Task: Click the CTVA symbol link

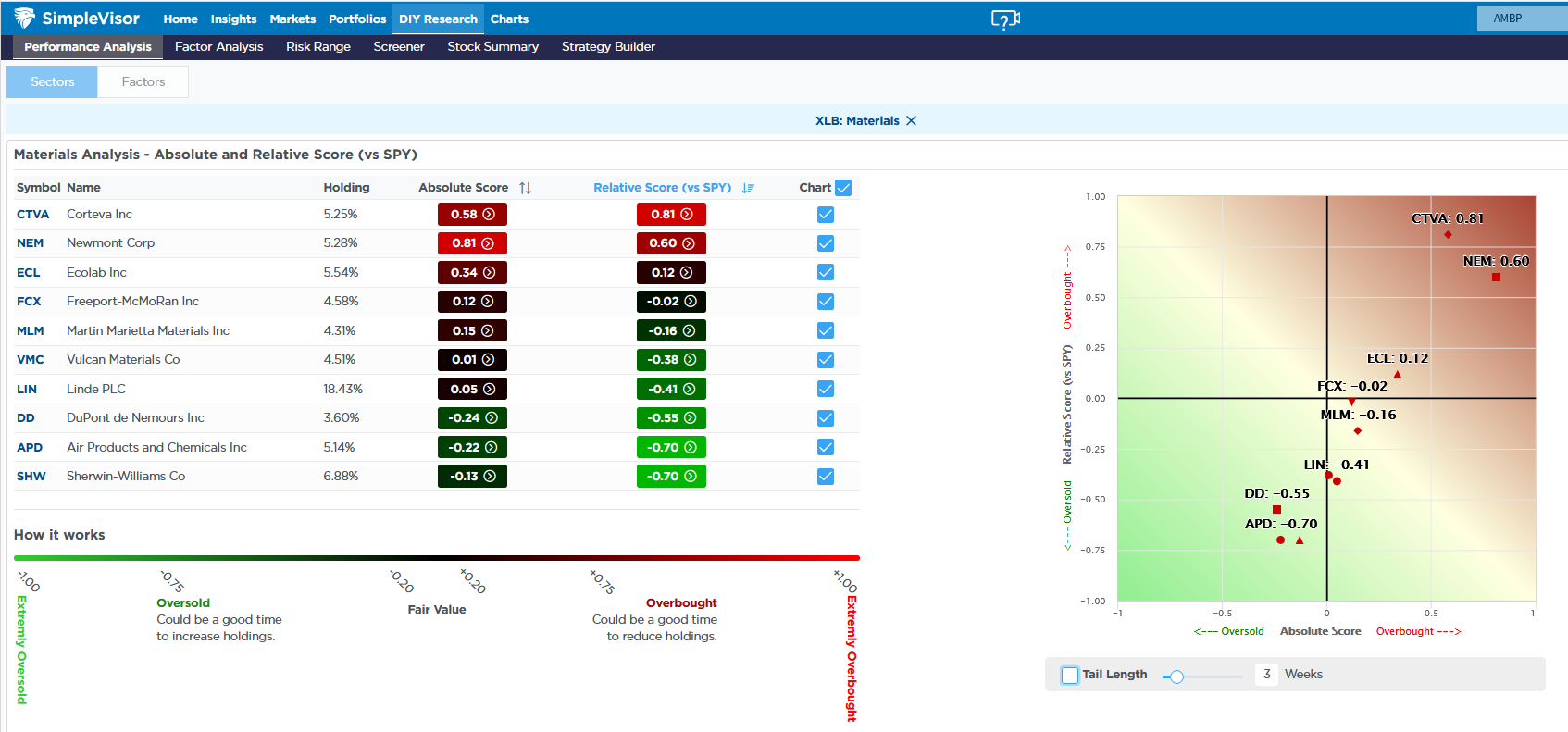Action: 32,214
